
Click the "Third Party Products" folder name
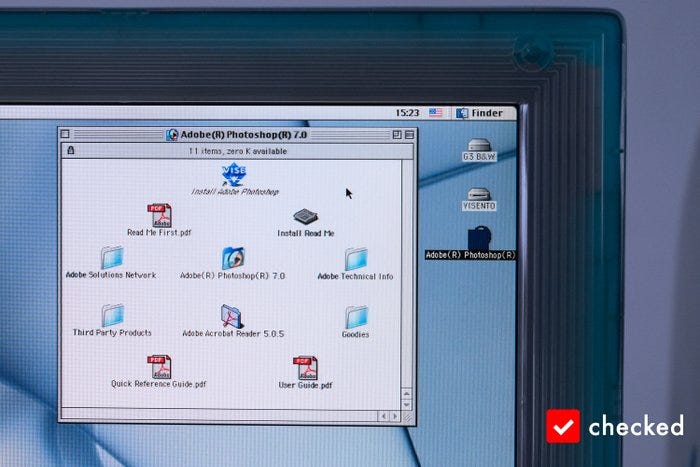click(x=112, y=333)
